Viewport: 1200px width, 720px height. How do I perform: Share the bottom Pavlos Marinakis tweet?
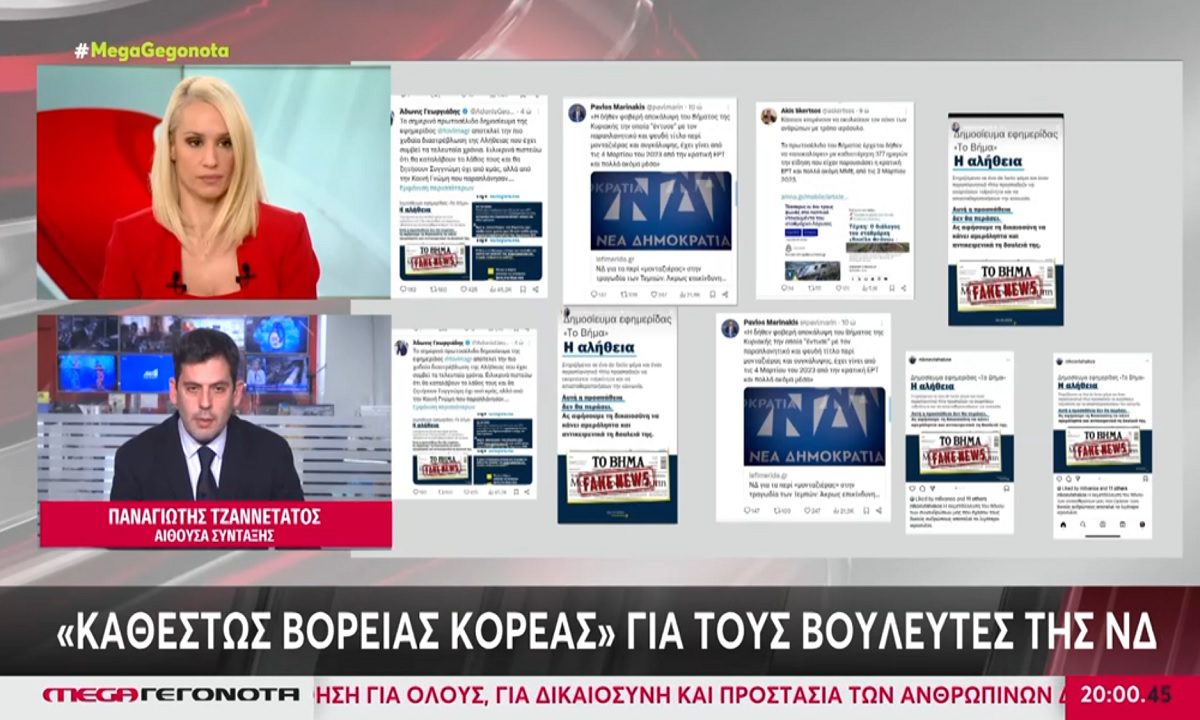coord(877,510)
